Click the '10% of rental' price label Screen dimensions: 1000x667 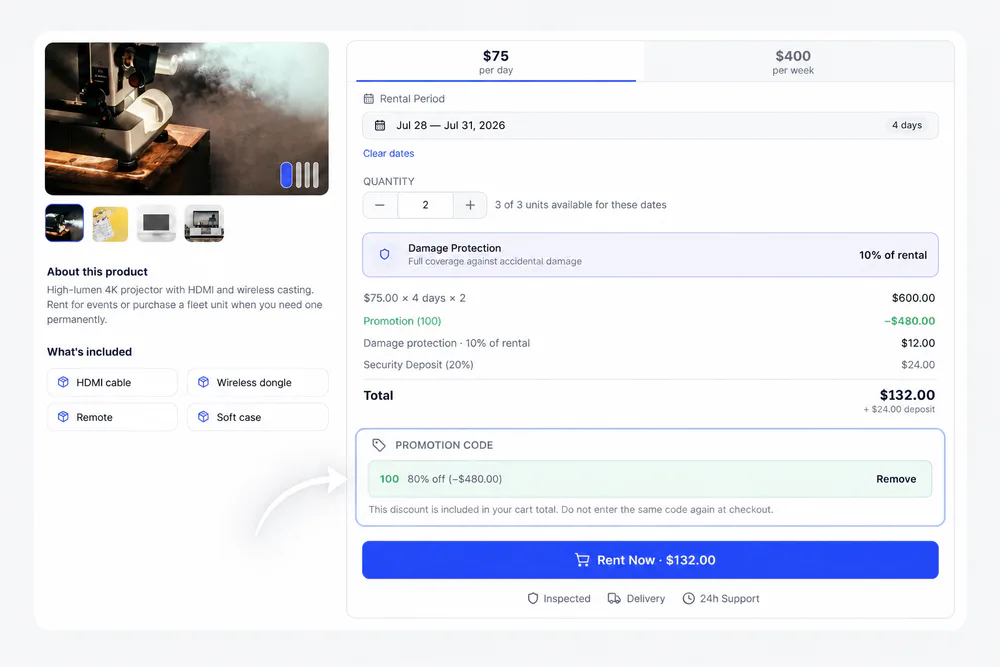tap(893, 255)
